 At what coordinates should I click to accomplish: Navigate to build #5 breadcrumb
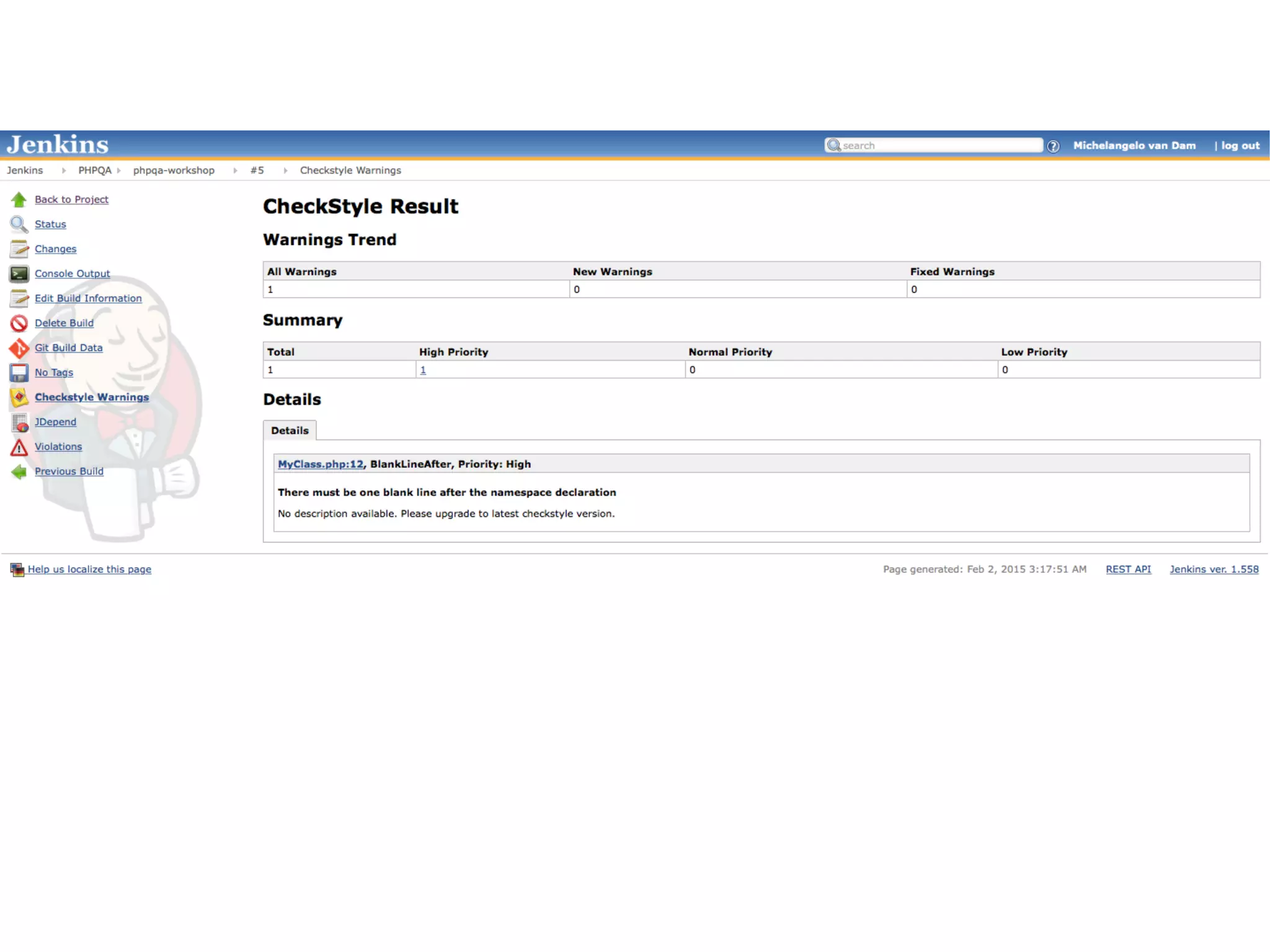click(x=257, y=170)
